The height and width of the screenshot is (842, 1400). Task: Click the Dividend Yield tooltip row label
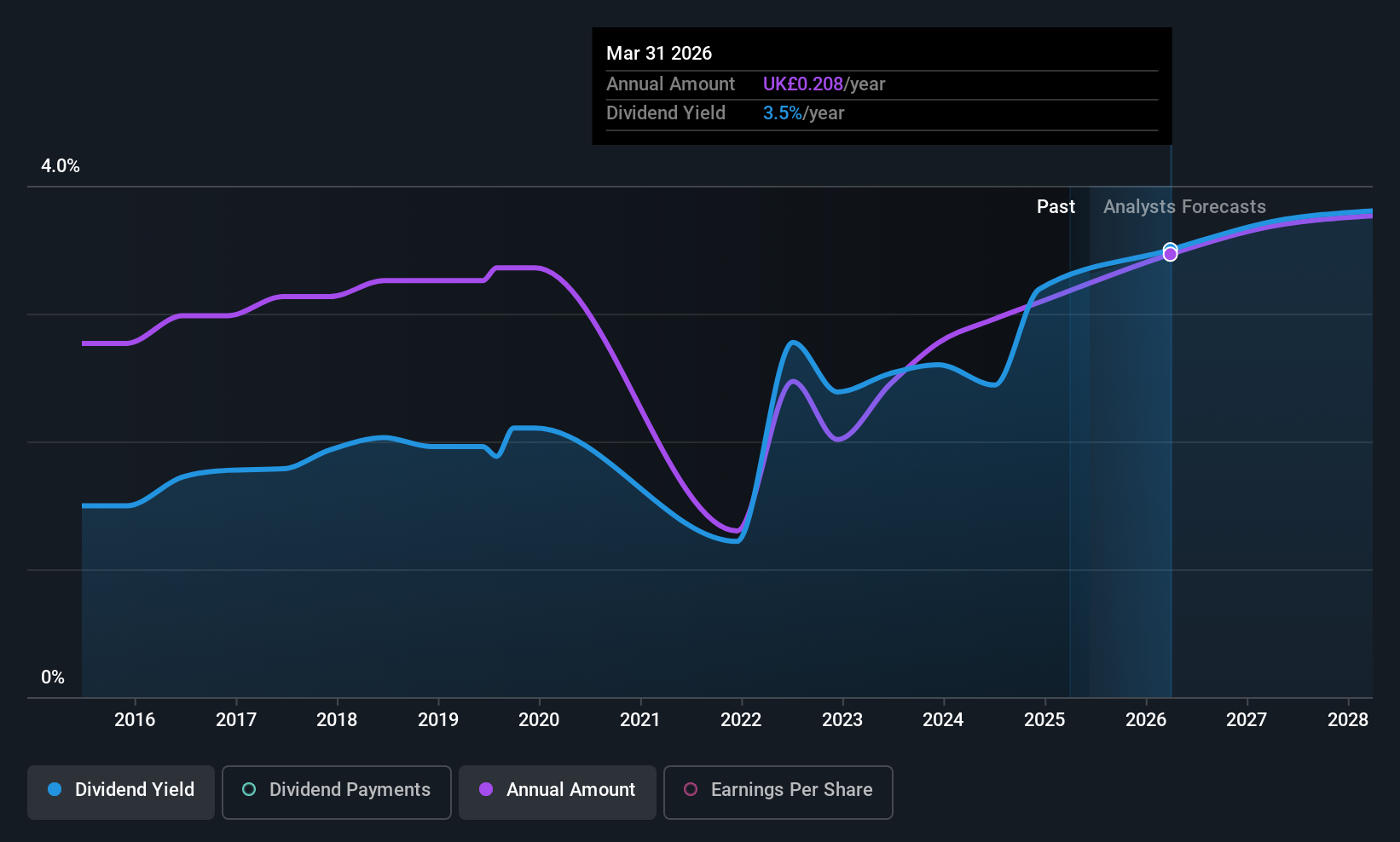pos(666,113)
